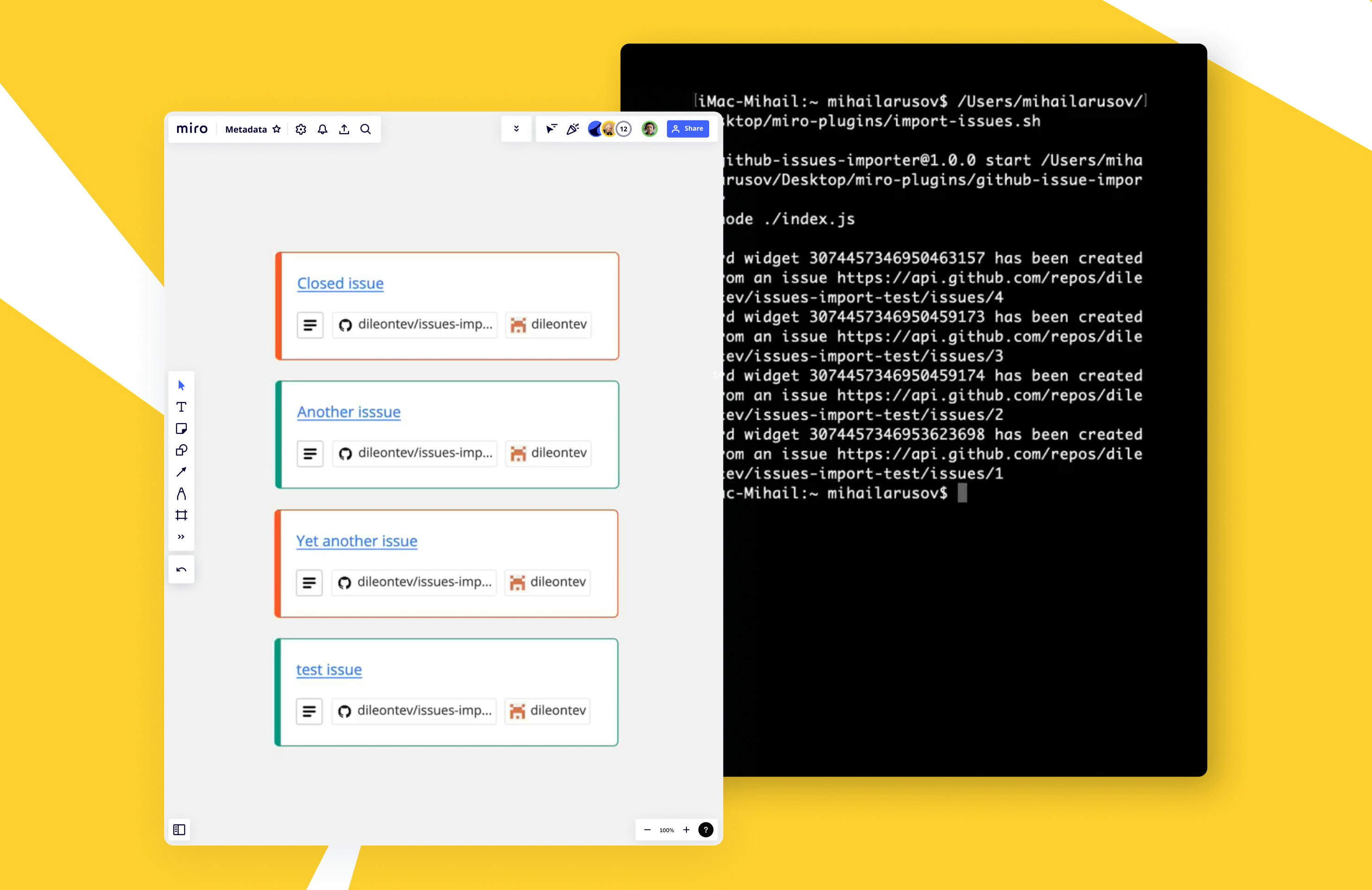Select the Sticky note tool
The image size is (1372, 890).
coord(181,428)
